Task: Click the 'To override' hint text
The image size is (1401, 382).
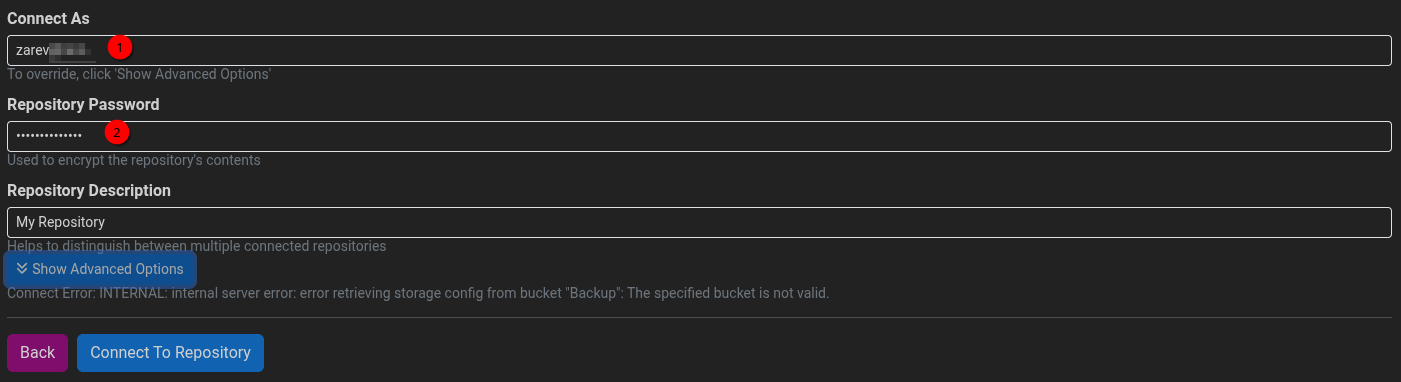Action: click(x=139, y=75)
